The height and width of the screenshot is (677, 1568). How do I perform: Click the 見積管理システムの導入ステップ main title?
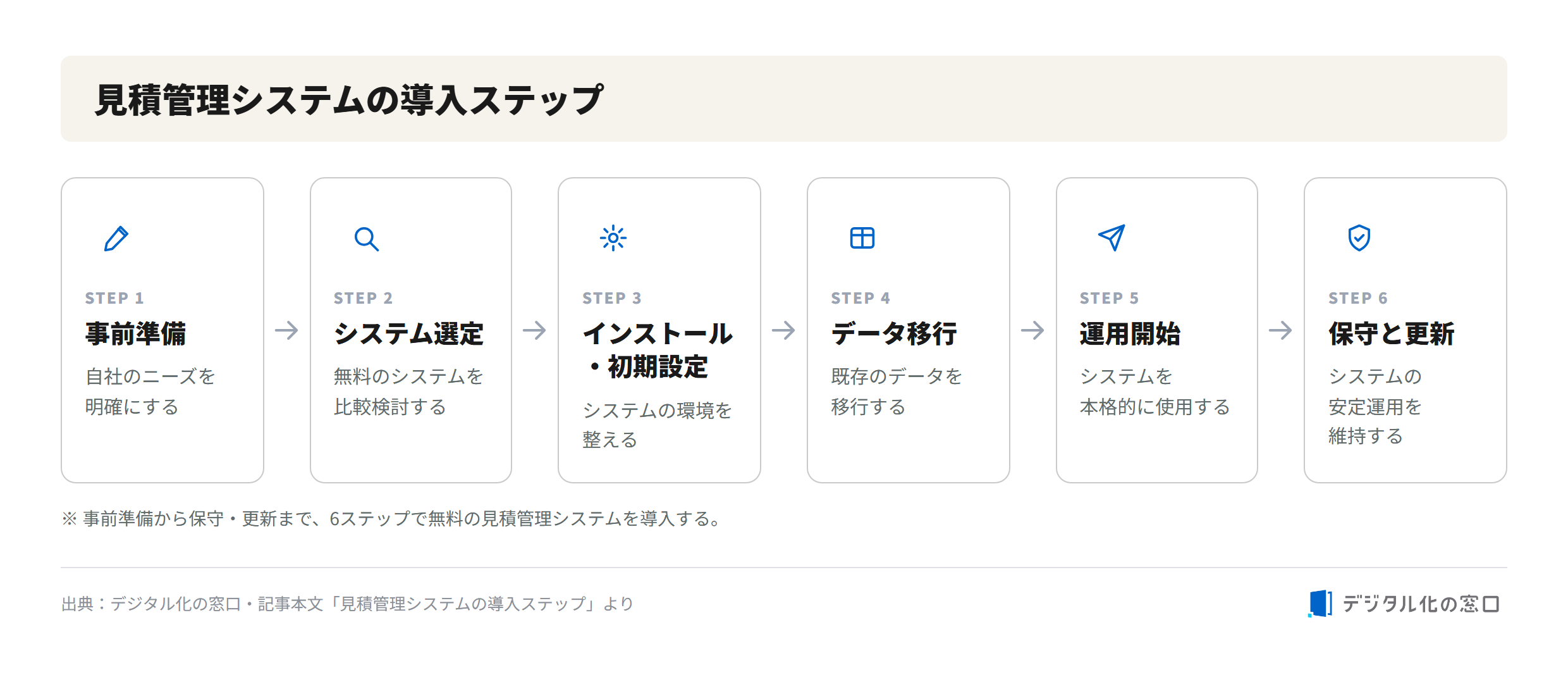[x=349, y=100]
